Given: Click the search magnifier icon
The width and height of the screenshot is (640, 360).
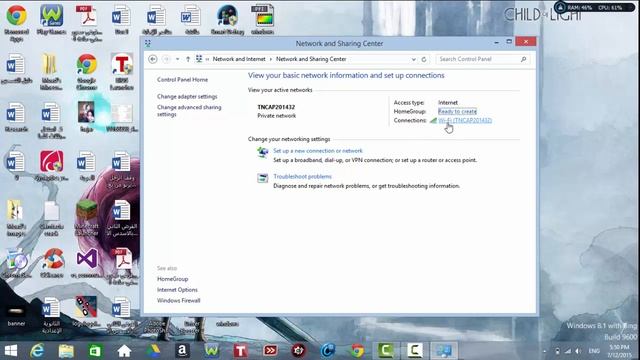Looking at the screenshot, I should pos(524,59).
